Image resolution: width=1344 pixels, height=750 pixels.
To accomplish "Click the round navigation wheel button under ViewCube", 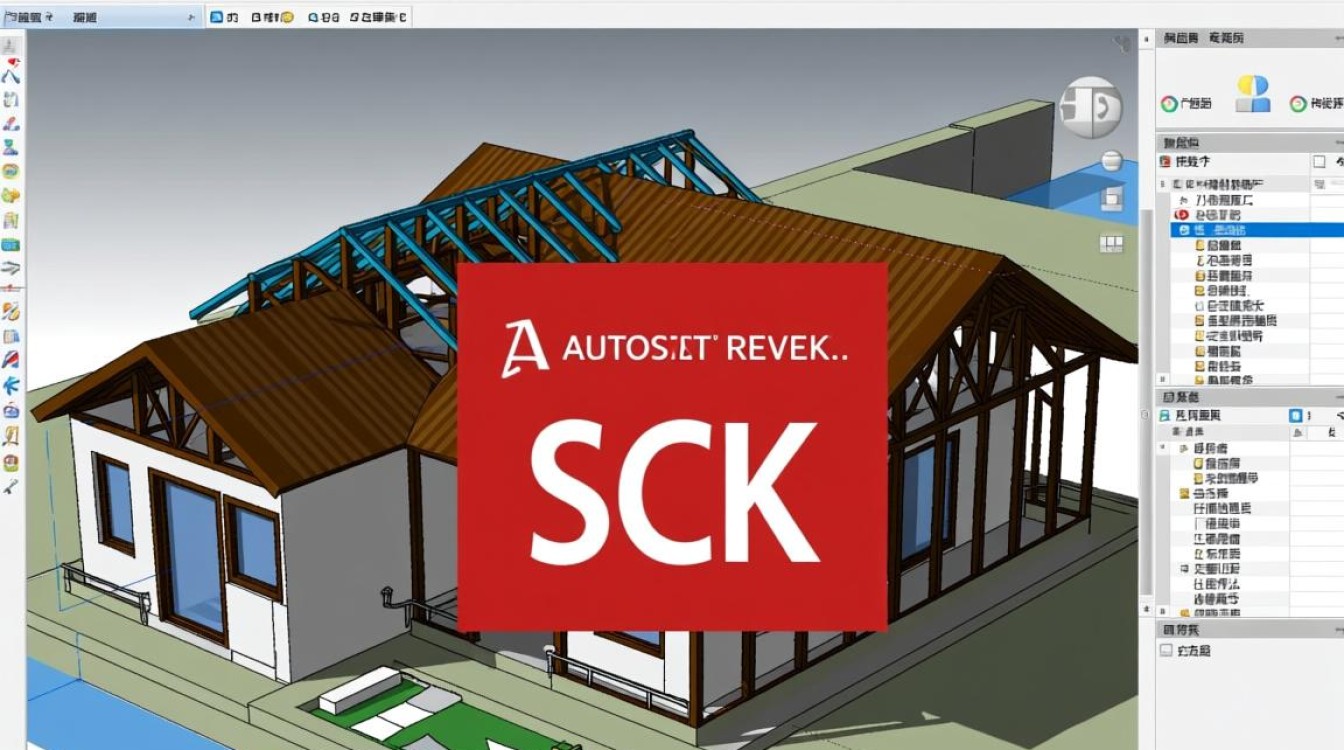I will (1112, 162).
